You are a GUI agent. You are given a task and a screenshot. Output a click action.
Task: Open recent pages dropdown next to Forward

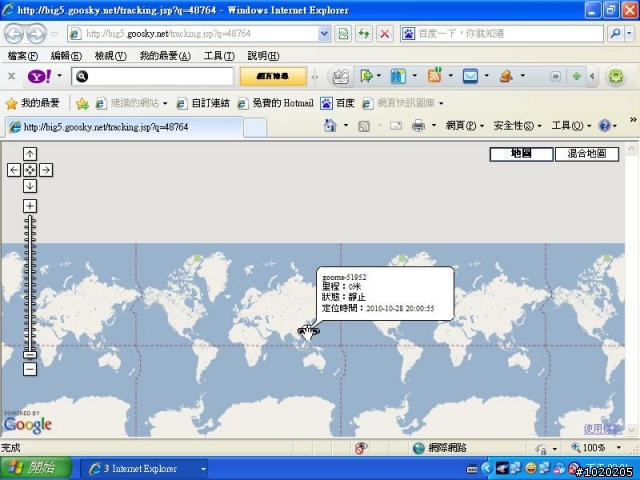pos(54,34)
